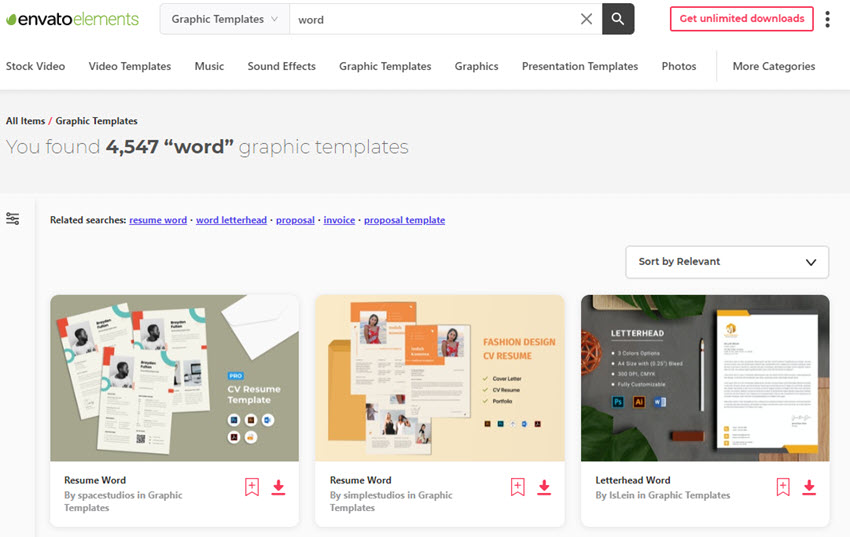Click Resume Word title by simplestudios
This screenshot has width=850, height=537.
(360, 480)
